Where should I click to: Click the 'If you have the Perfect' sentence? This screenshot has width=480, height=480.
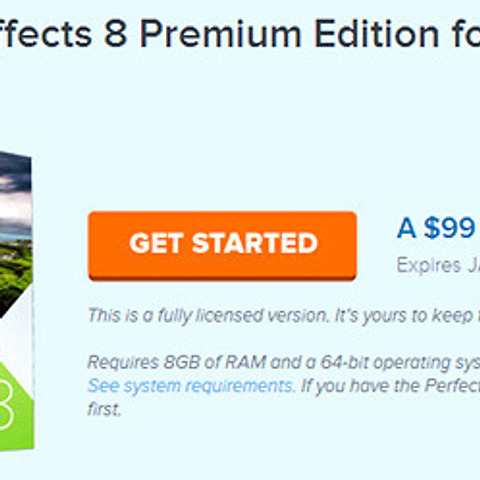point(390,386)
